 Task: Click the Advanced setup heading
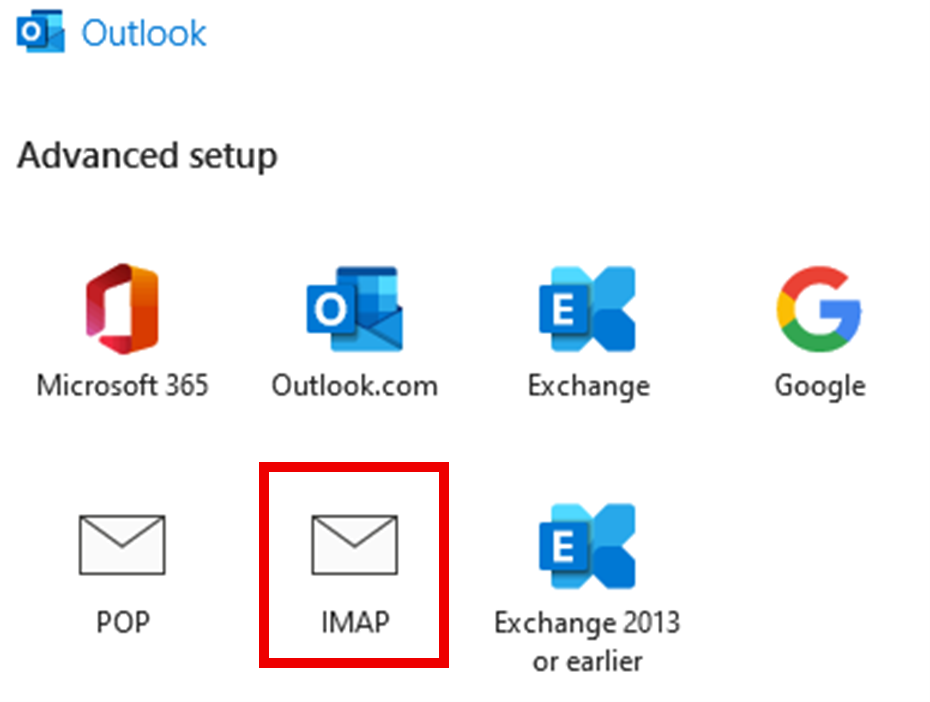click(x=147, y=156)
